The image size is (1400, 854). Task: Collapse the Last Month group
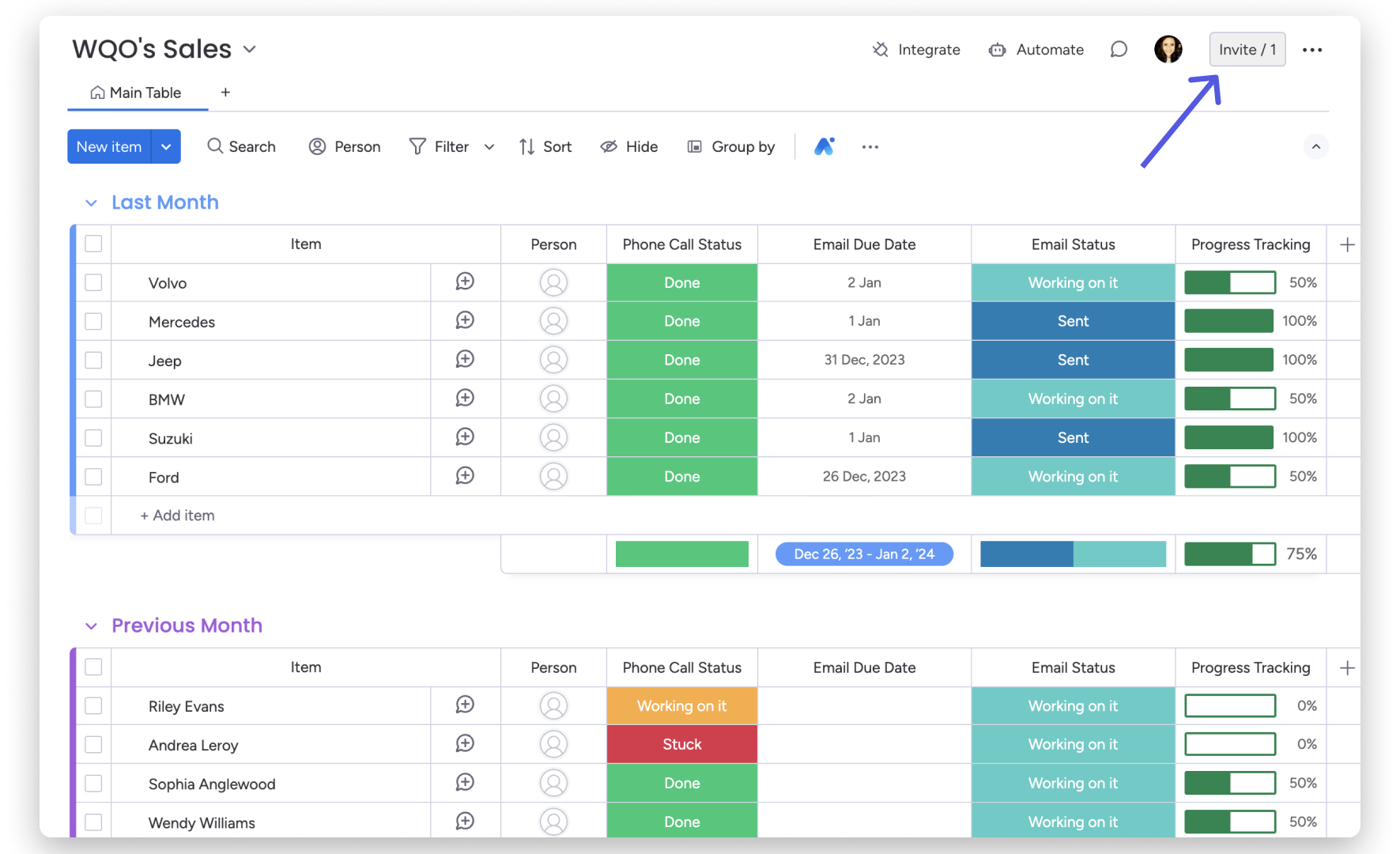pos(92,203)
